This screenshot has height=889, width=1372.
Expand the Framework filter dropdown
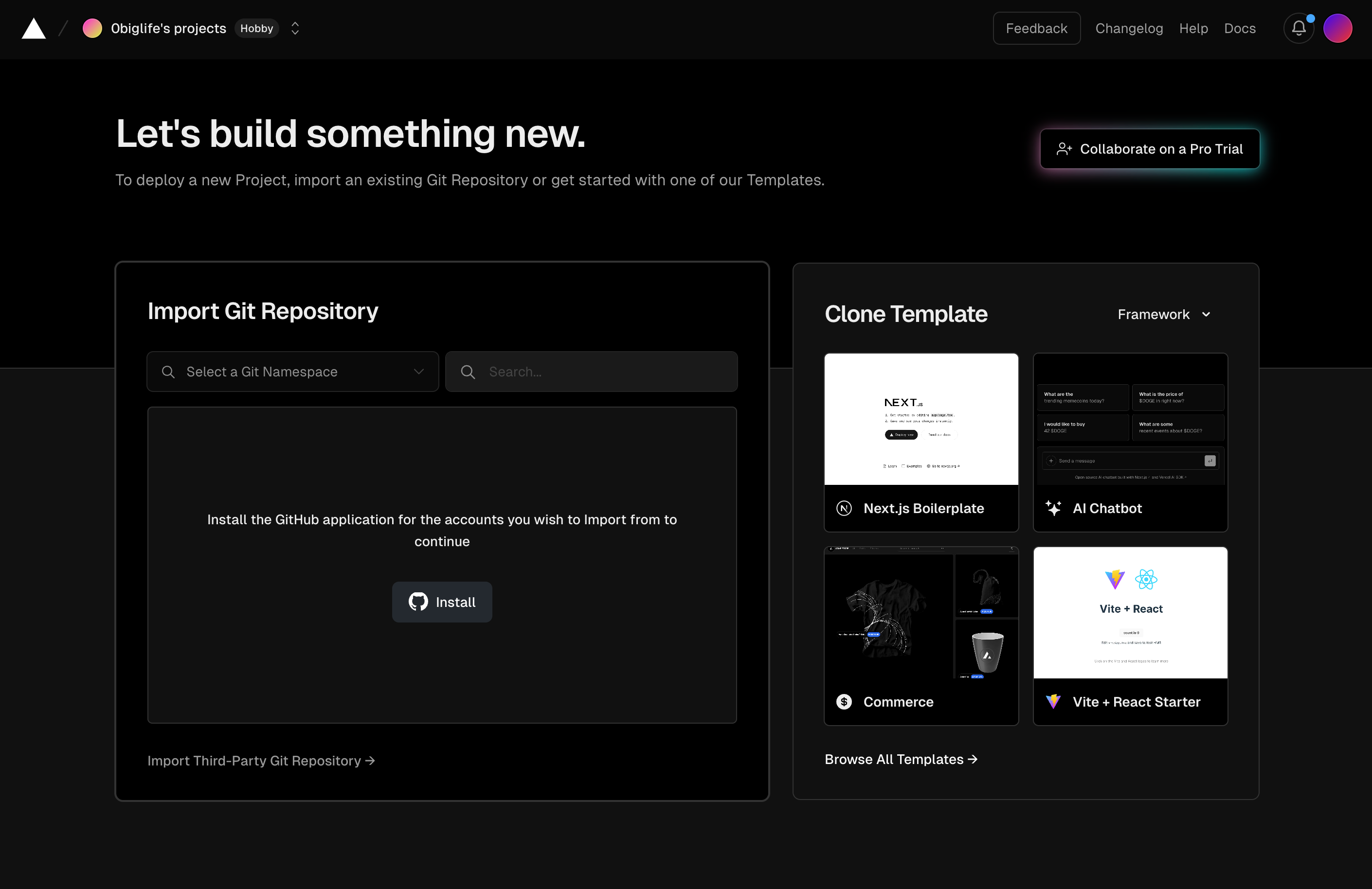1164,314
